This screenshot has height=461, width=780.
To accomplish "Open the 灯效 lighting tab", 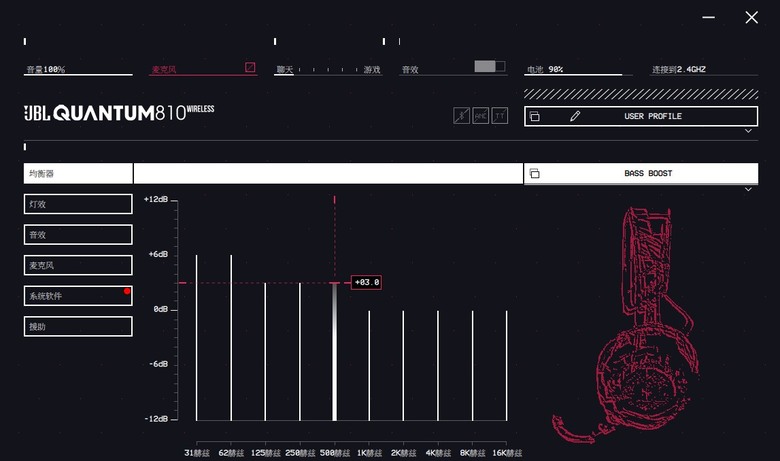I will point(78,204).
